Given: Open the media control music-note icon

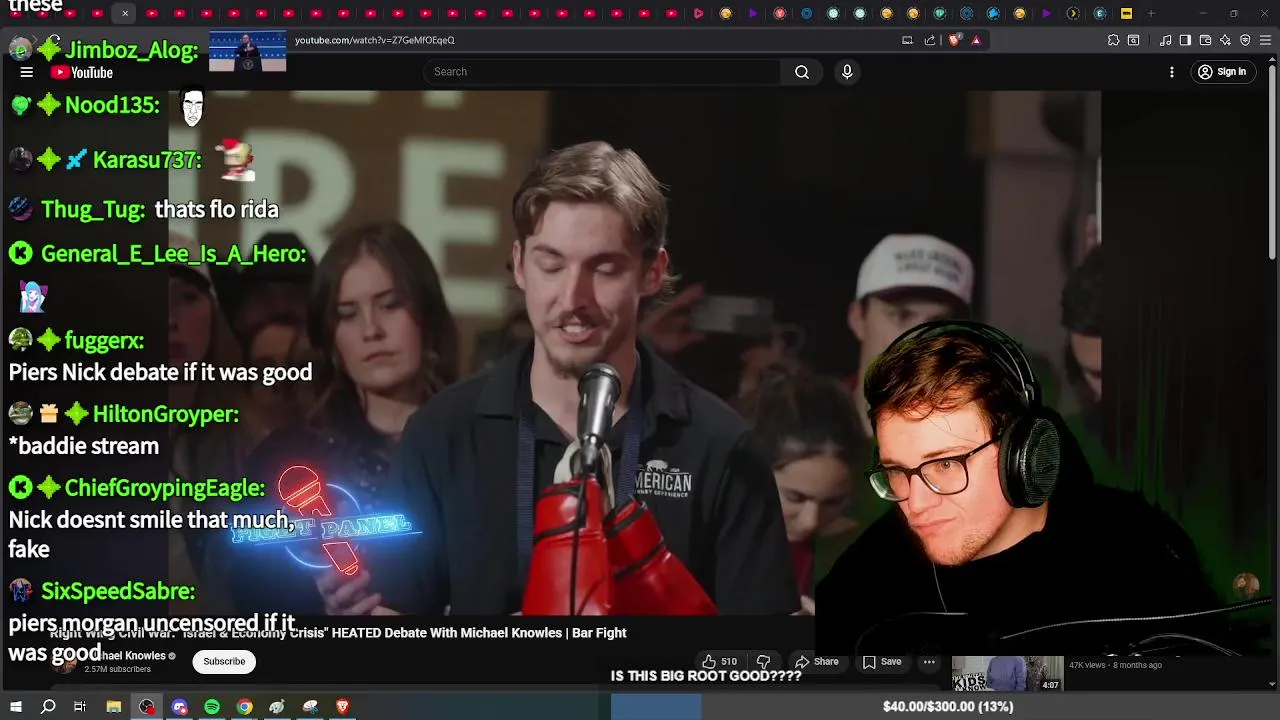Looking at the screenshot, I should click(x=1165, y=40).
